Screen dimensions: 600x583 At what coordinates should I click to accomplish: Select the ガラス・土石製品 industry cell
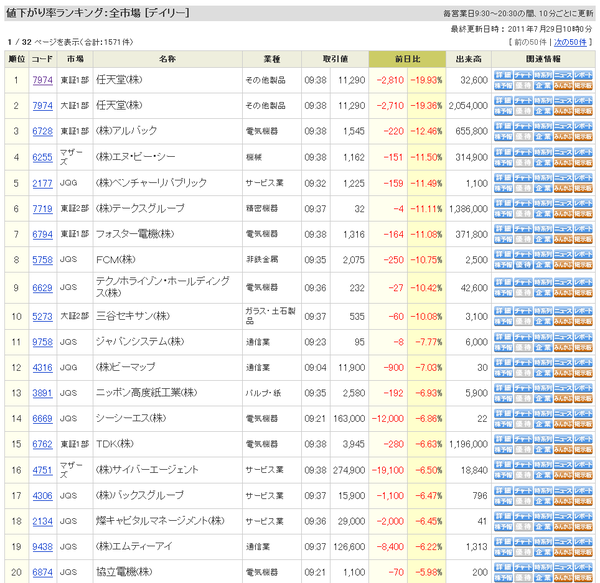coord(272,316)
